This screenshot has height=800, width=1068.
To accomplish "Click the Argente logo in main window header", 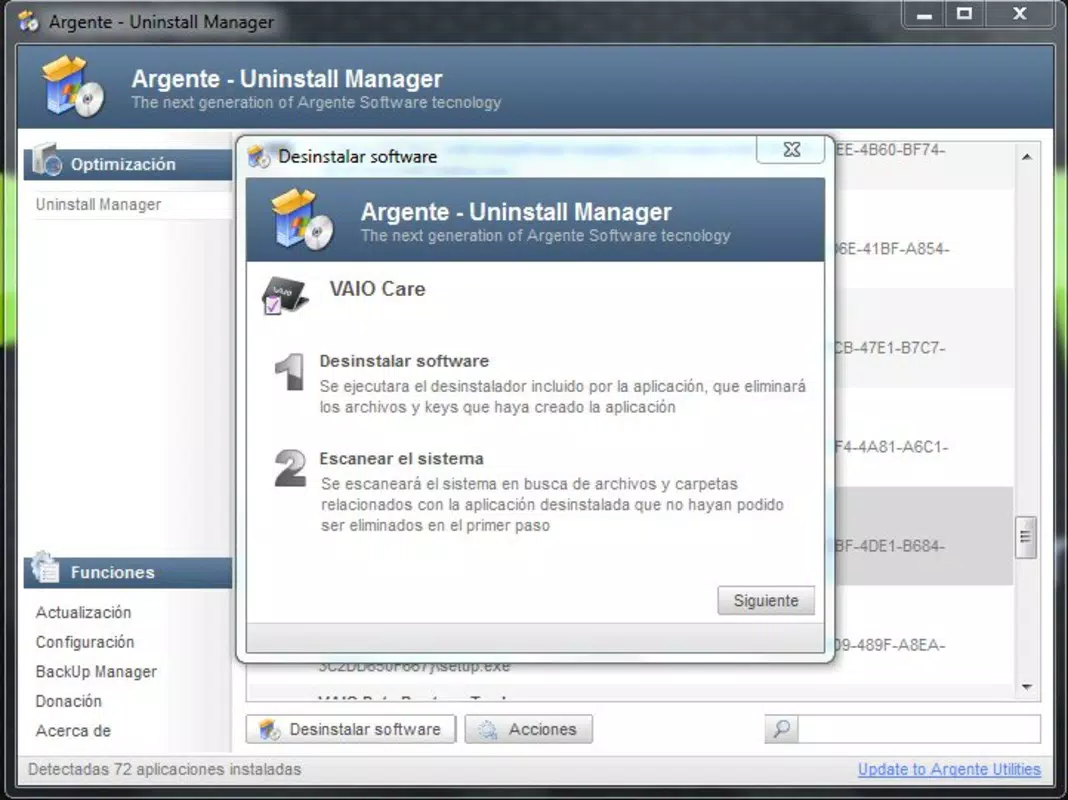I will pos(72,86).
